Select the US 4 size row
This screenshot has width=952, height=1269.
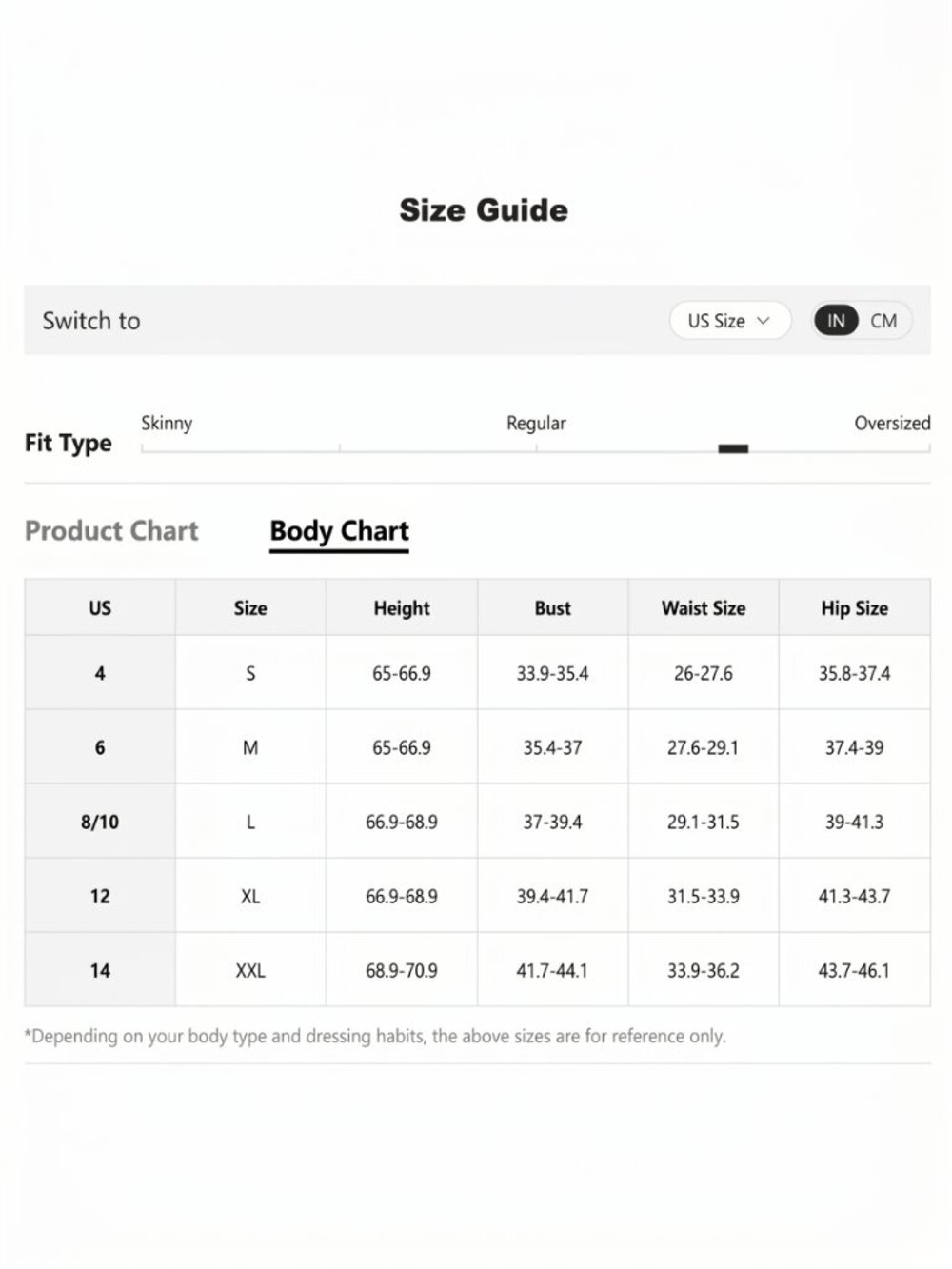click(477, 673)
